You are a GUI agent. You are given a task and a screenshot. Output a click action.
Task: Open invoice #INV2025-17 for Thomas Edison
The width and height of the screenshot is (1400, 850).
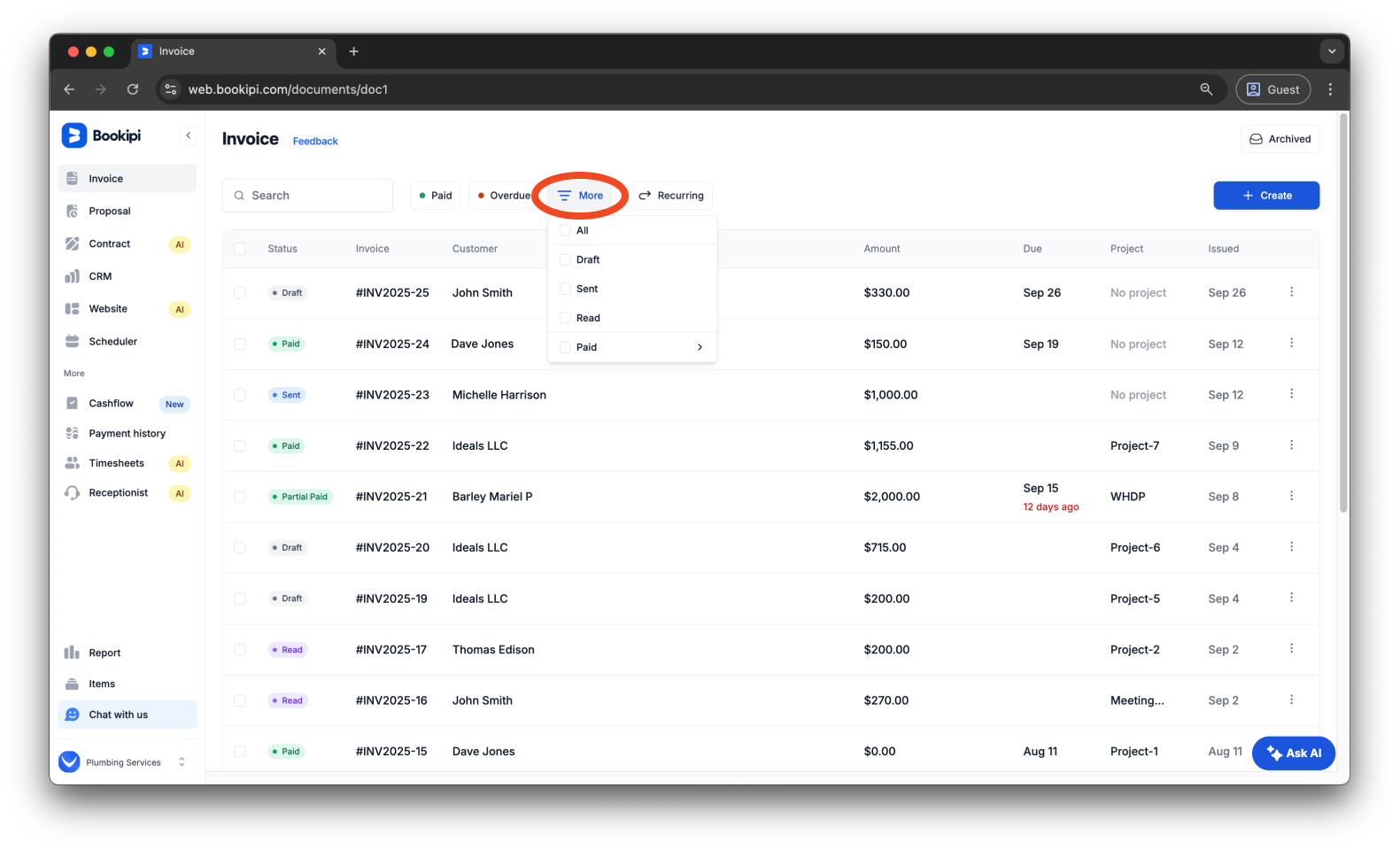(770, 650)
